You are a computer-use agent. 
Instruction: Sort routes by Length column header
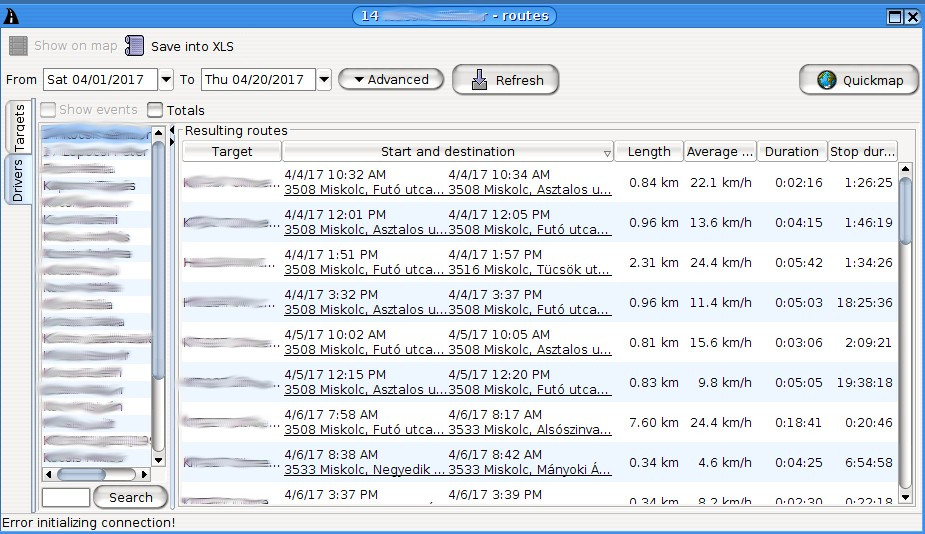648,152
